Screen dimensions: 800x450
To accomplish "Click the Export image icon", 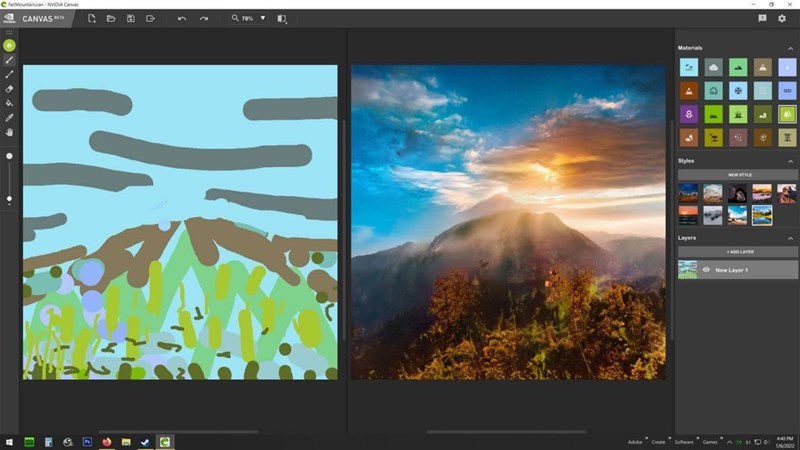I will [x=150, y=18].
